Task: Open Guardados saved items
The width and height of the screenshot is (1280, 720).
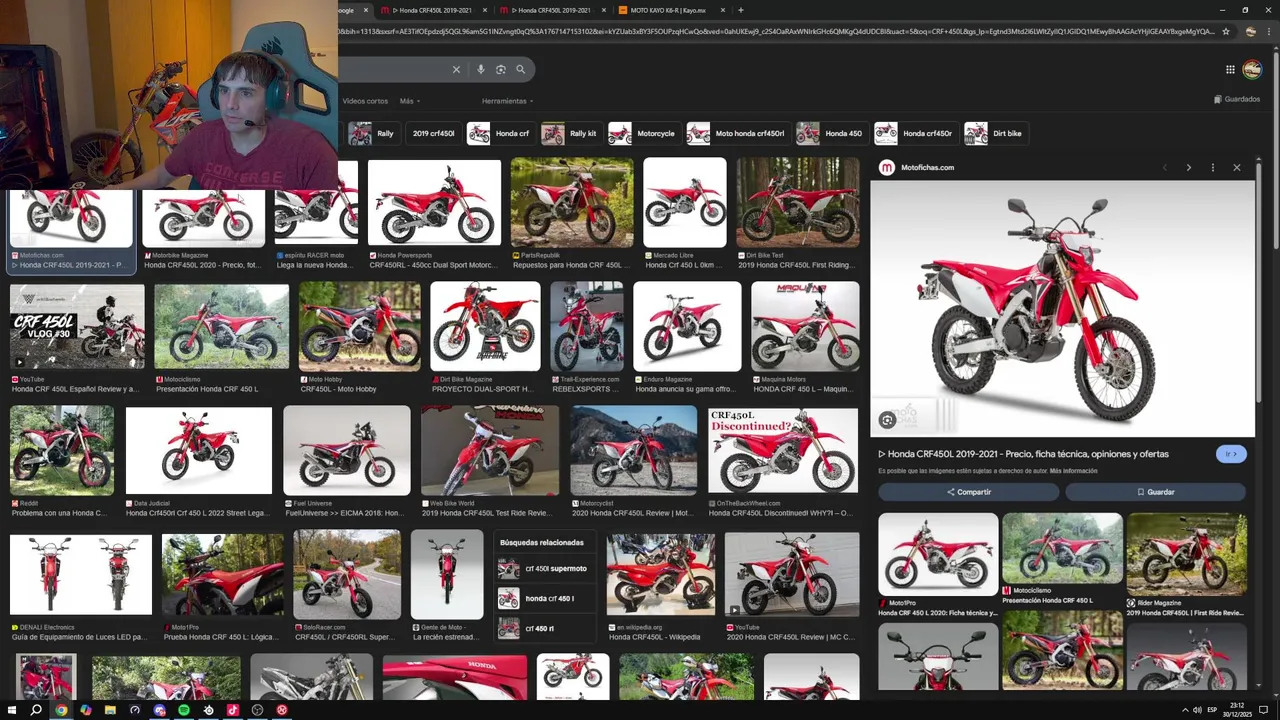Action: [x=1237, y=99]
